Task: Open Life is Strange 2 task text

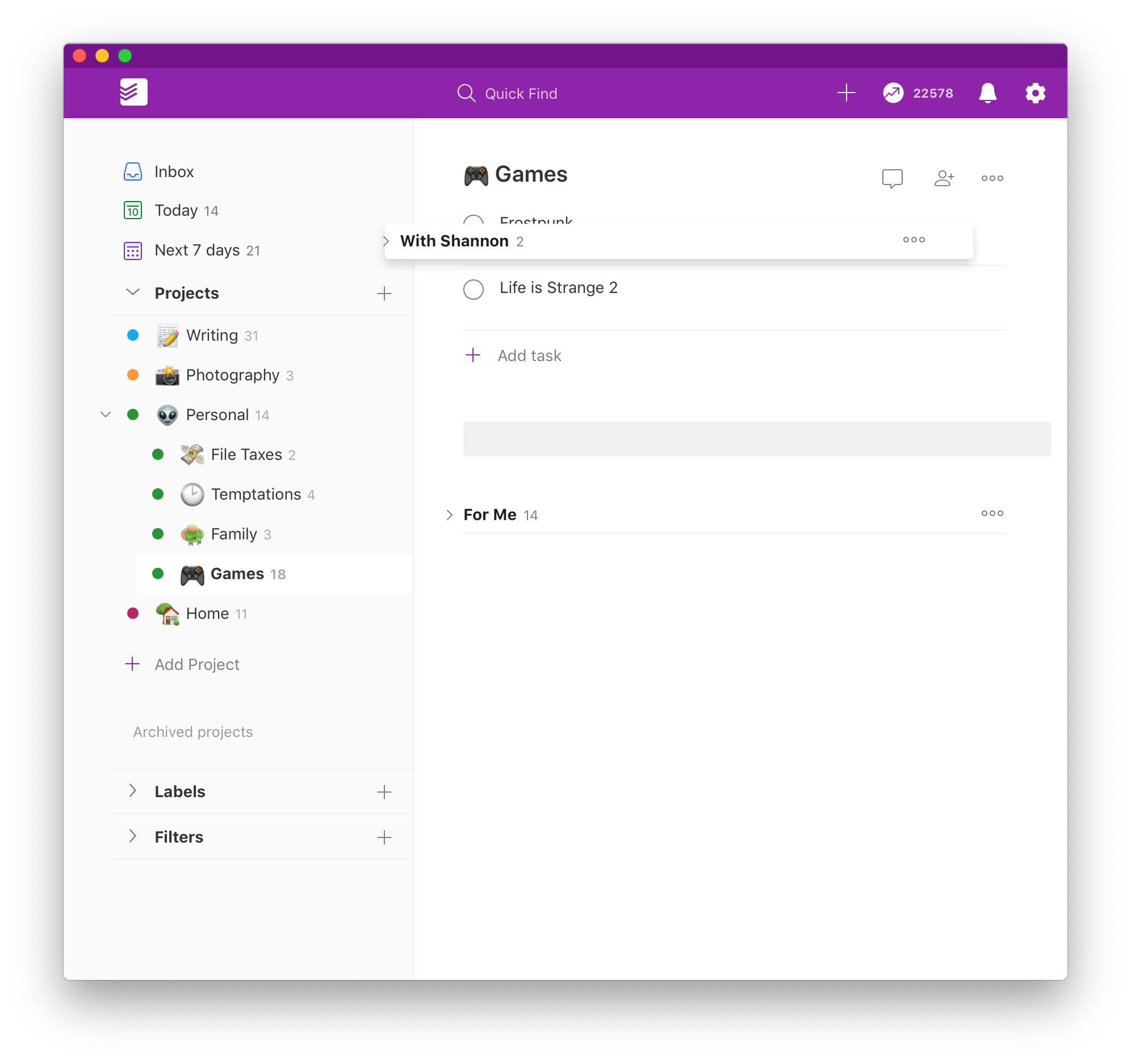Action: click(559, 288)
